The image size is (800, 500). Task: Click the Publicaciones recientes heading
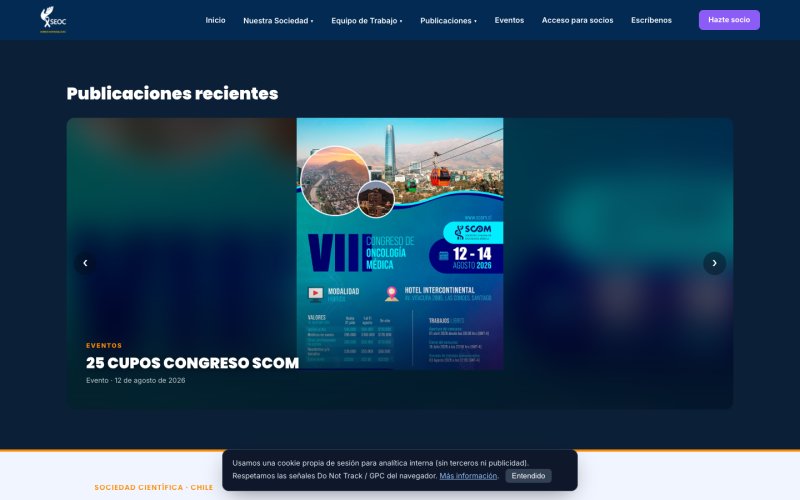(172, 93)
